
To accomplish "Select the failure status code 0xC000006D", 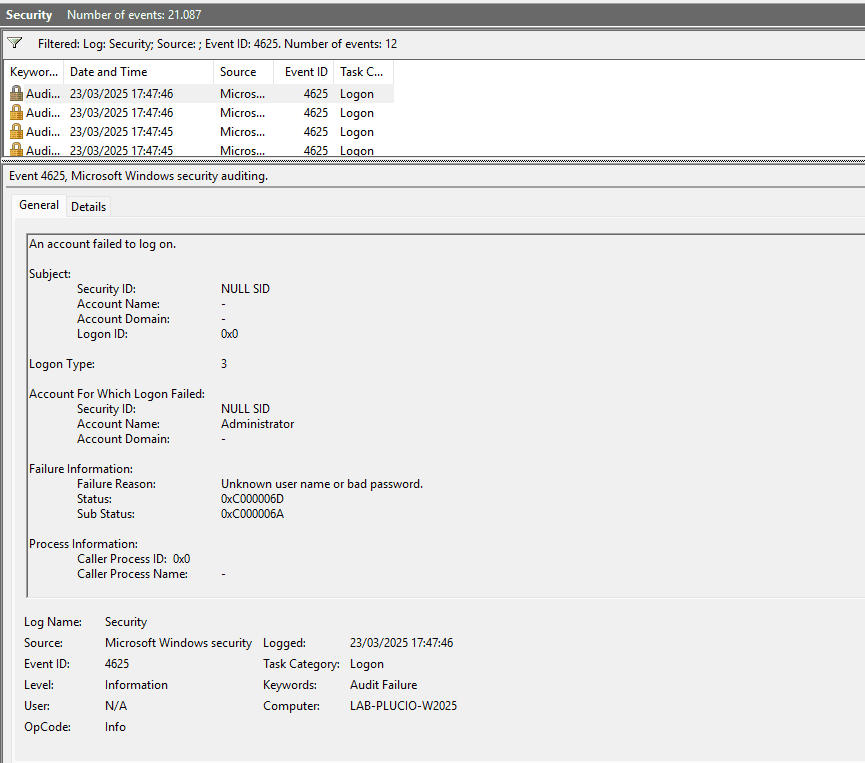I will click(252, 499).
